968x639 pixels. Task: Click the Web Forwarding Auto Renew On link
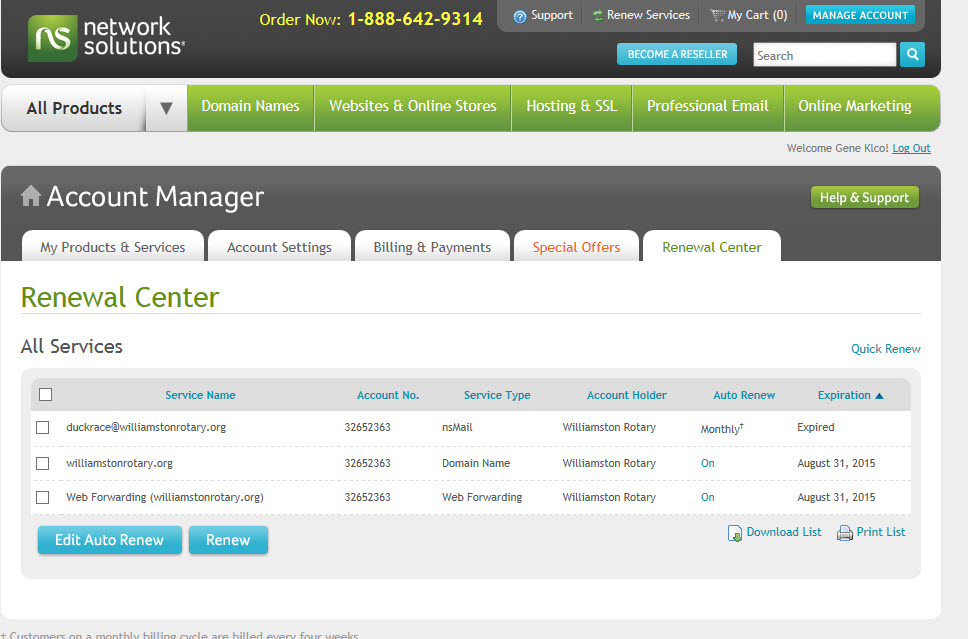[707, 497]
